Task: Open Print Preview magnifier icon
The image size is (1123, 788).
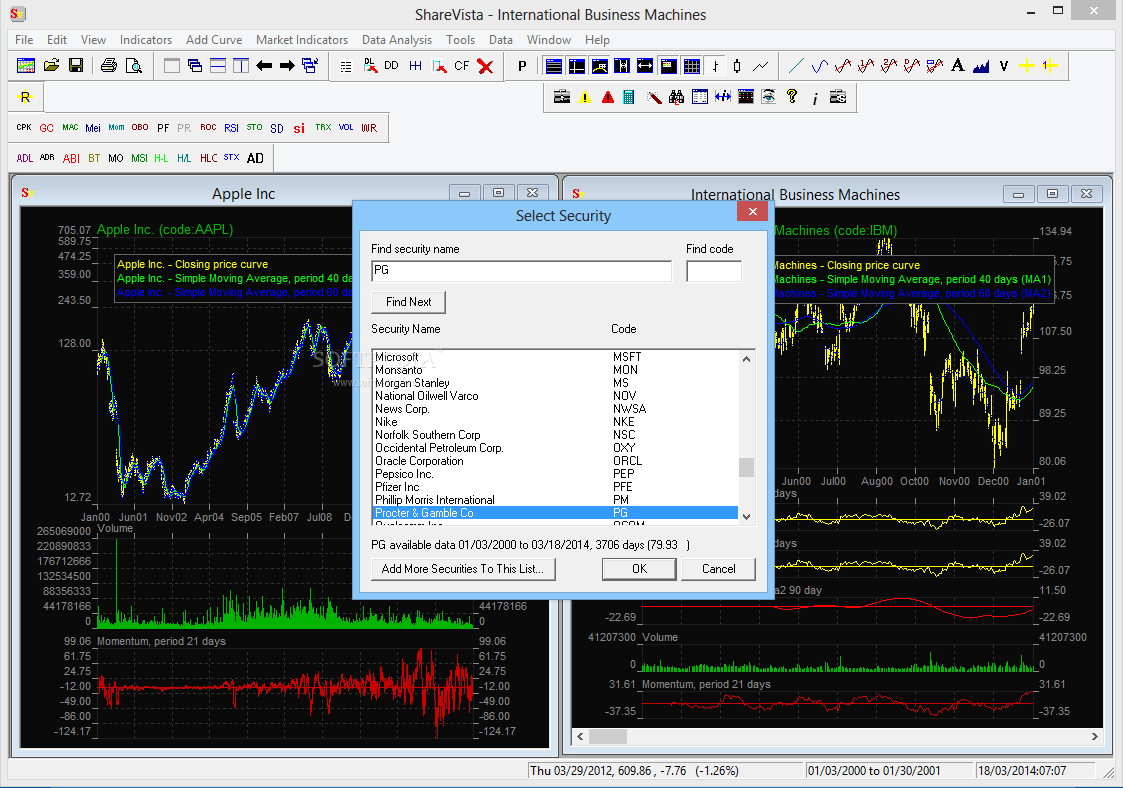Action: click(x=133, y=66)
